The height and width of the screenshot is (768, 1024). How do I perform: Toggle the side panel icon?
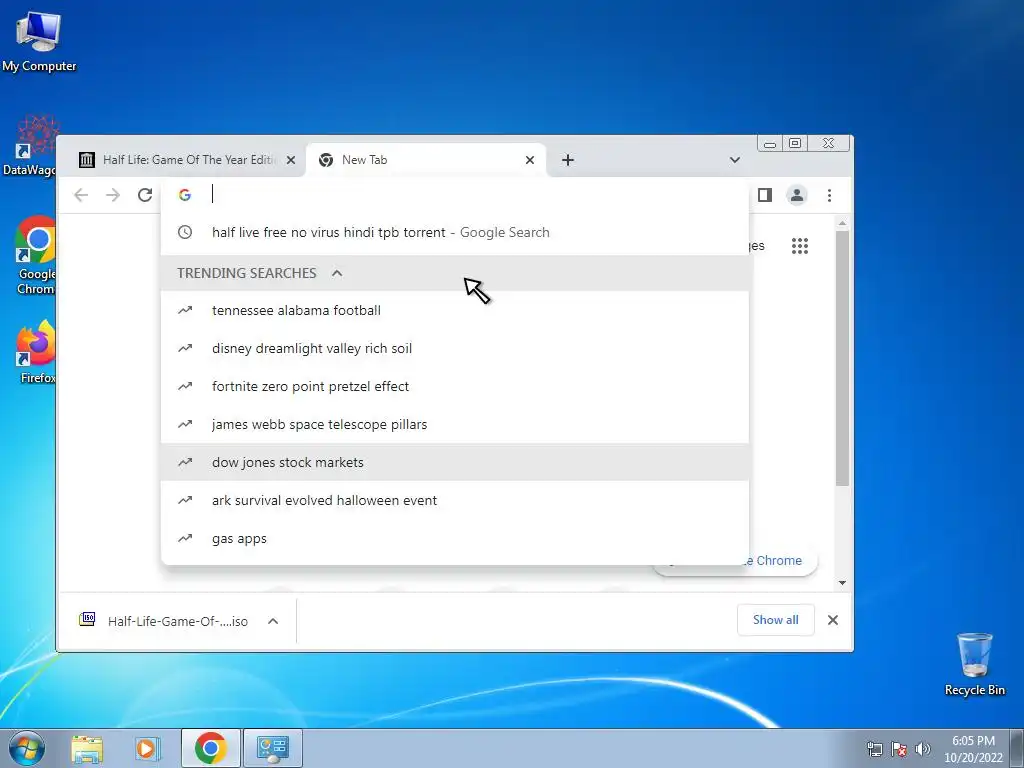[765, 195]
